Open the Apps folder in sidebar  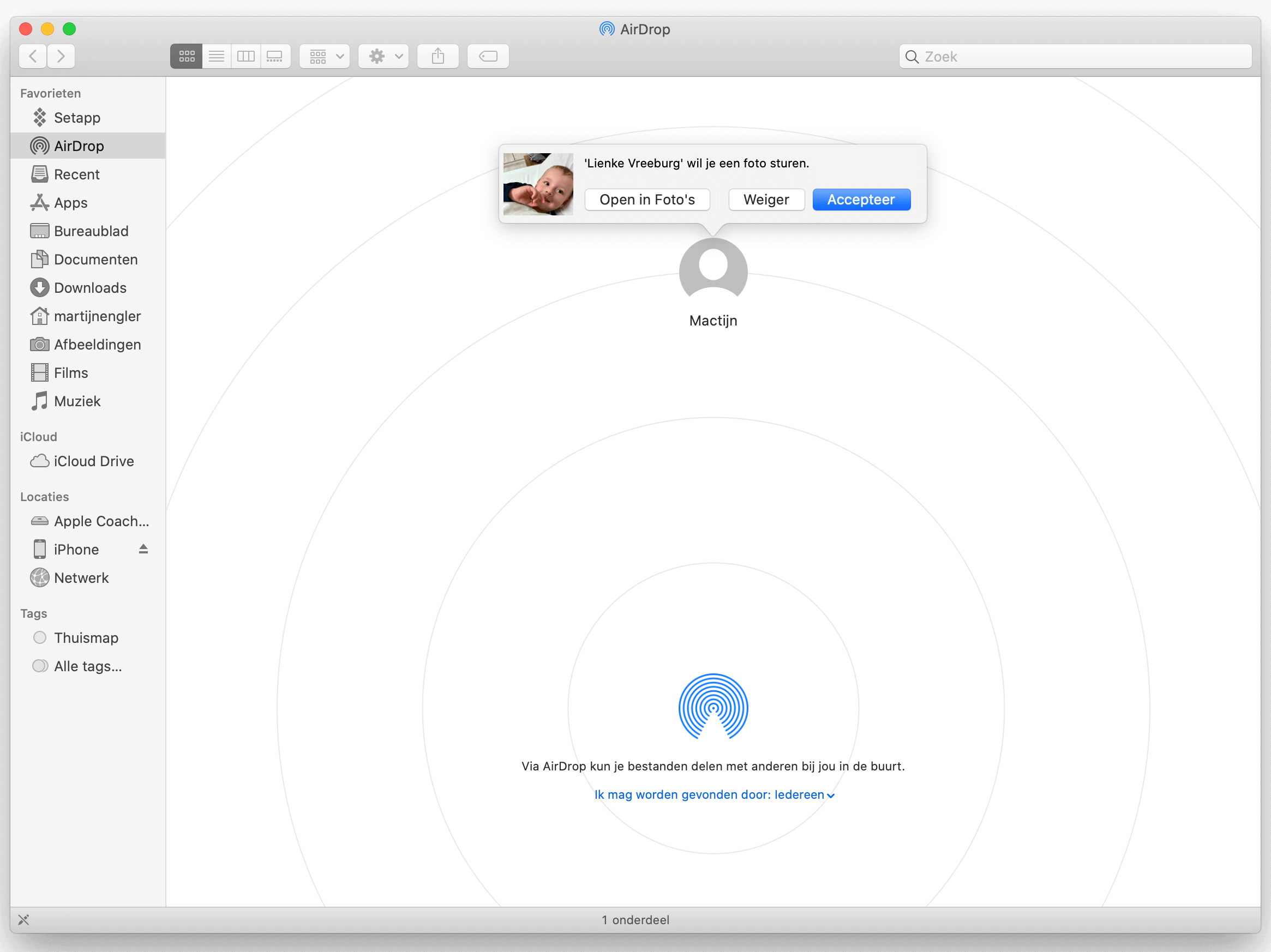point(88,203)
